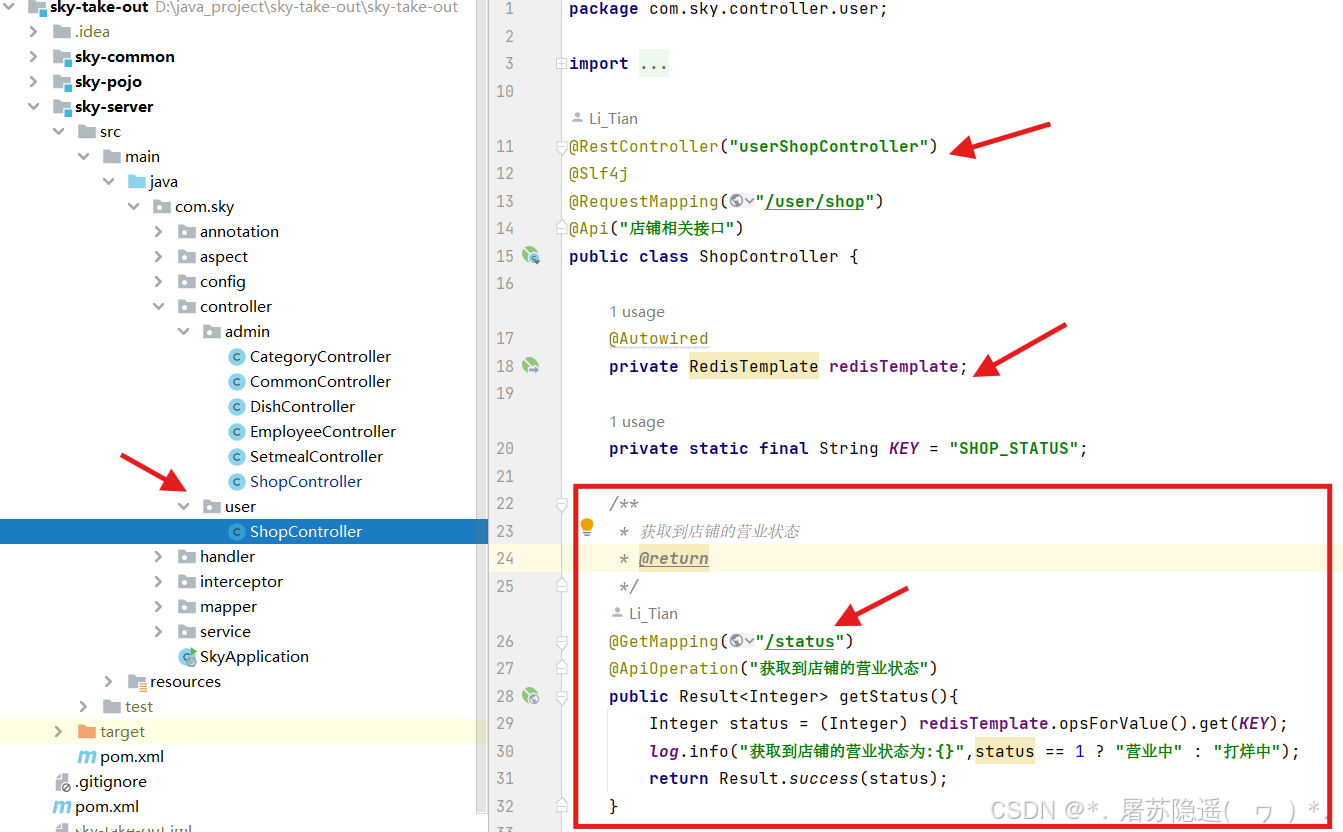Viewport: 1343px width, 832px height.
Task: Expand the annotation package chevron
Action: [x=159, y=232]
